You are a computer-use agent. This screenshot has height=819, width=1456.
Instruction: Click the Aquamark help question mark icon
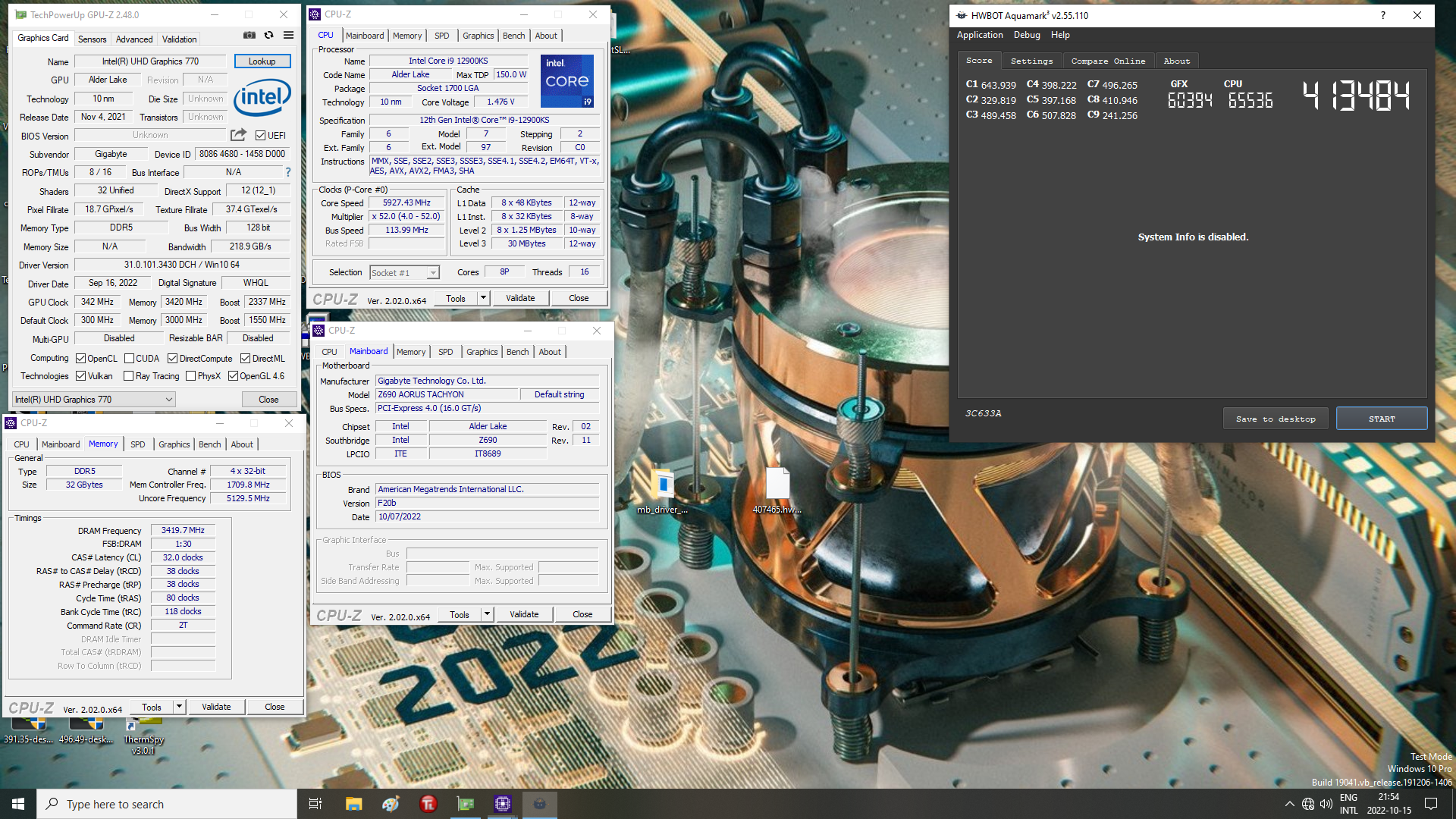[1383, 15]
